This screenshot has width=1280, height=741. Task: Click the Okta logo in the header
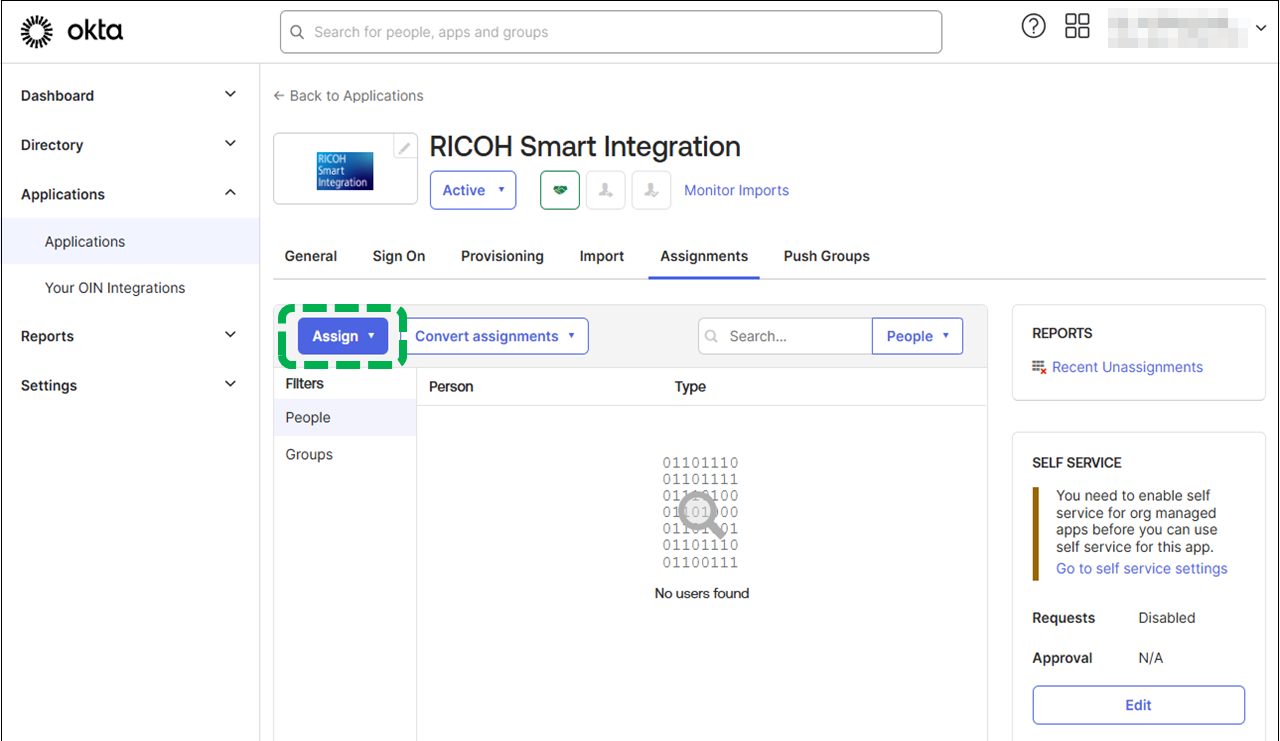[x=72, y=32]
